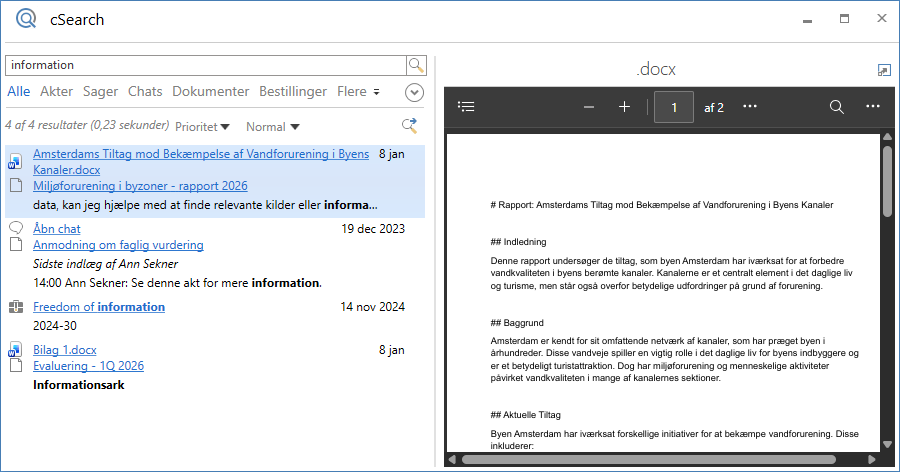
Task: Click the search query input field
Action: click(x=205, y=65)
